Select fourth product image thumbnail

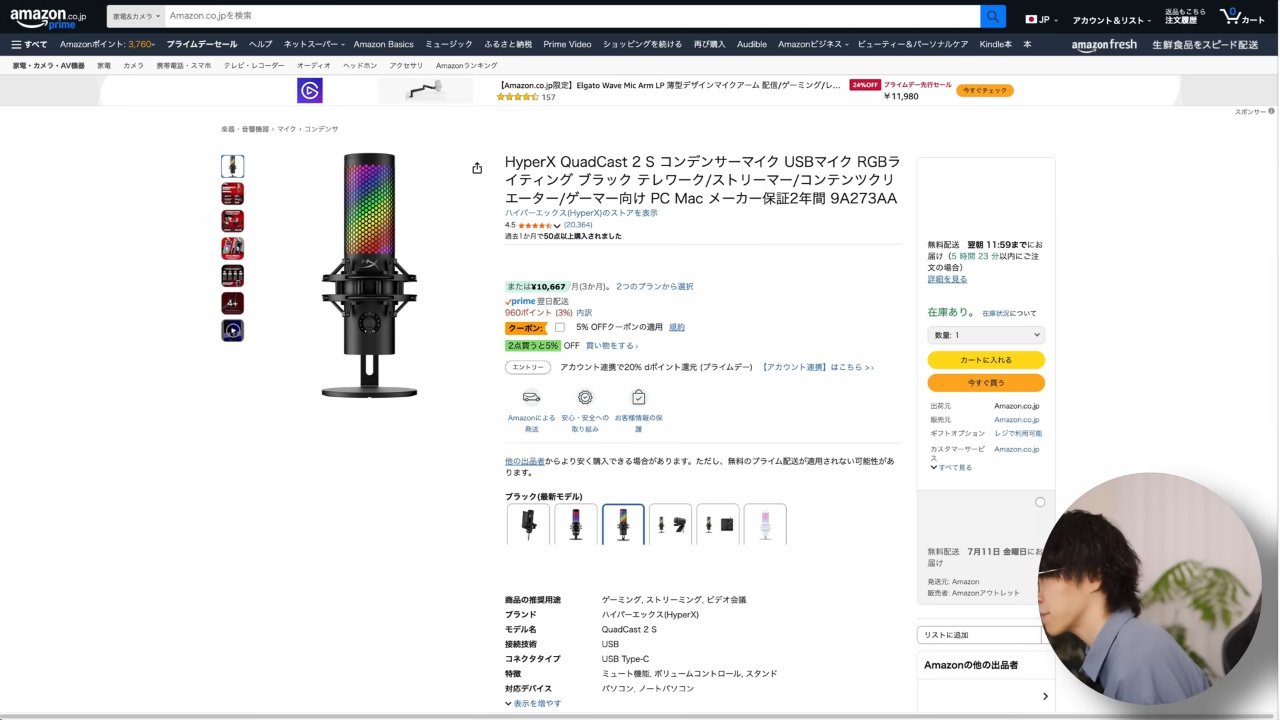tap(232, 248)
